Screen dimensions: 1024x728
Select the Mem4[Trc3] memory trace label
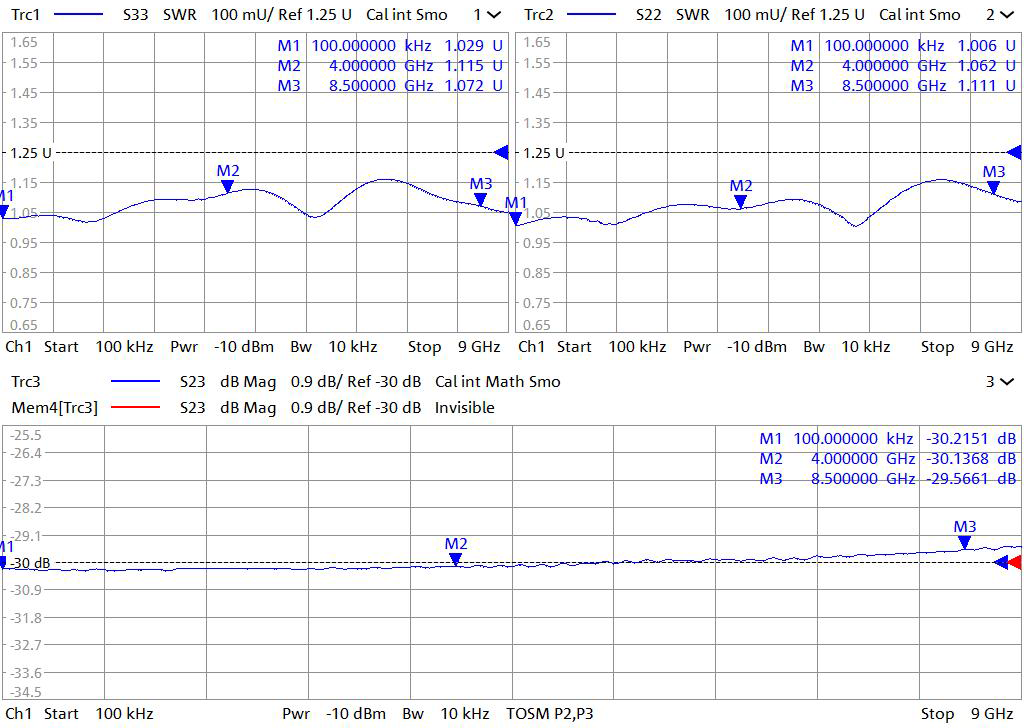coord(54,407)
